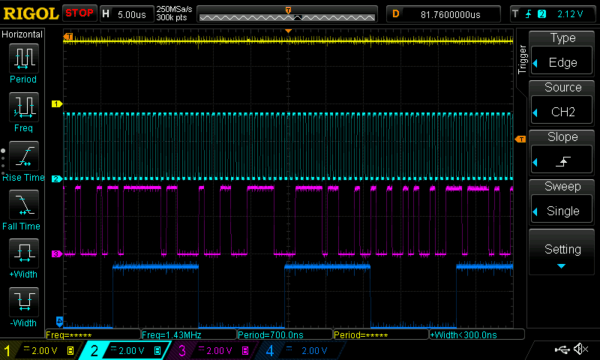This screenshot has width=600, height=360.
Task: Click the channel 2 ground marker
Action: pos(57,179)
